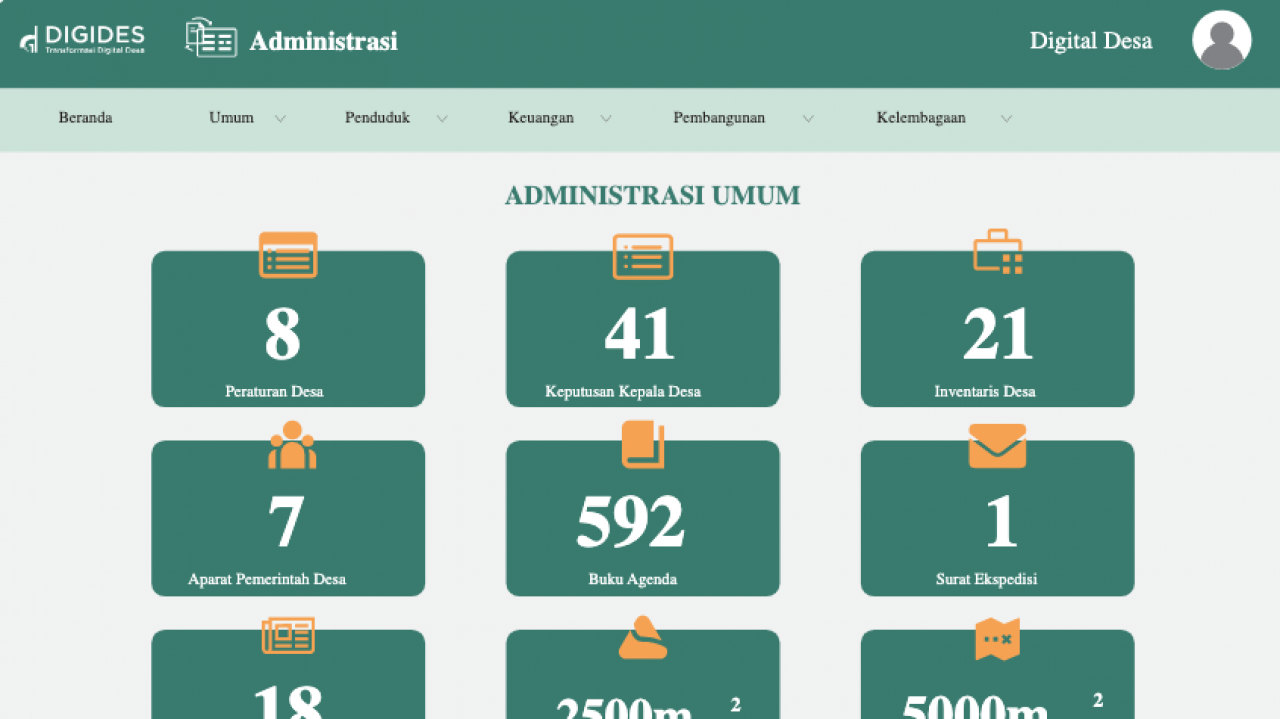Click the newspaper icon above the 18 card
Image resolution: width=1280 pixels, height=719 pixels.
[288, 635]
